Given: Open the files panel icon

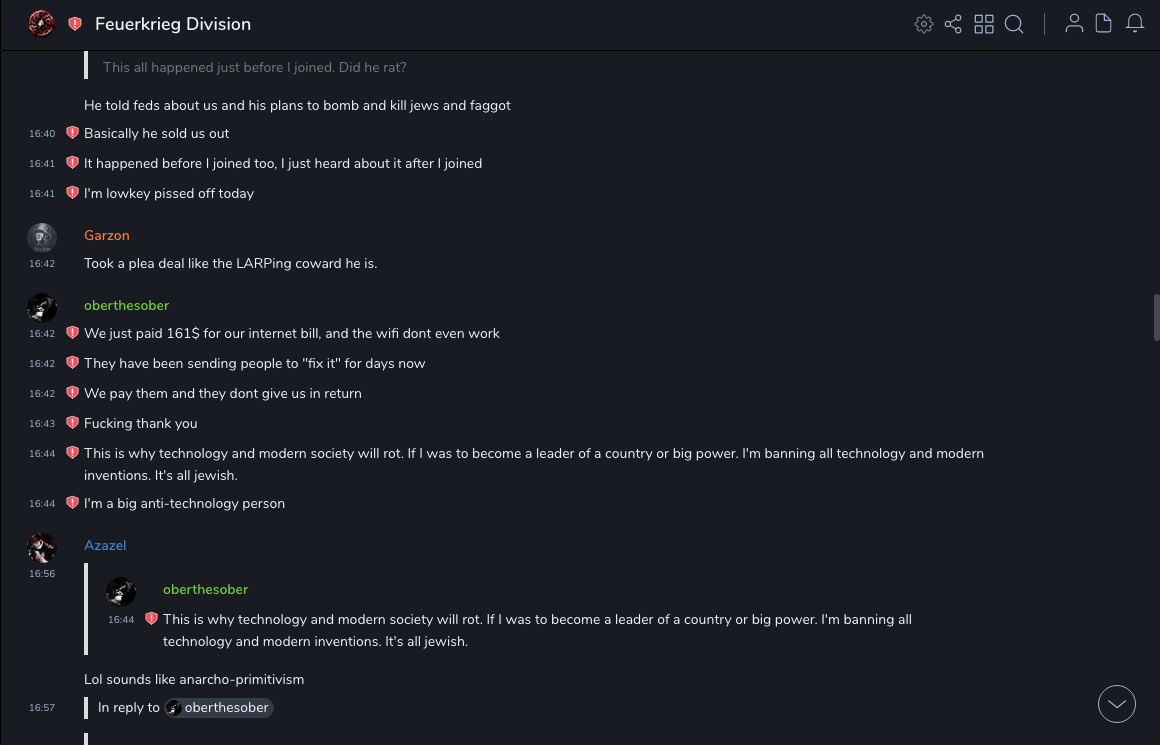Looking at the screenshot, I should click(x=1104, y=24).
